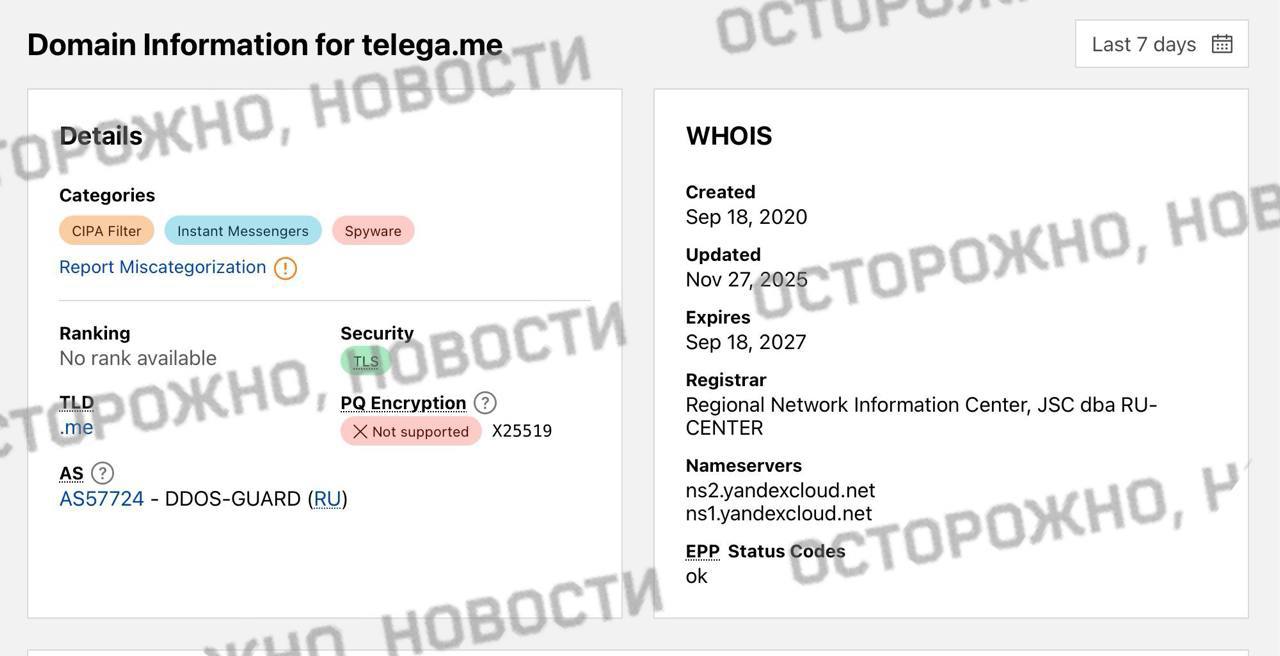Image resolution: width=1280 pixels, height=656 pixels.
Task: Open the Report Miscategorization link
Action: point(162,267)
